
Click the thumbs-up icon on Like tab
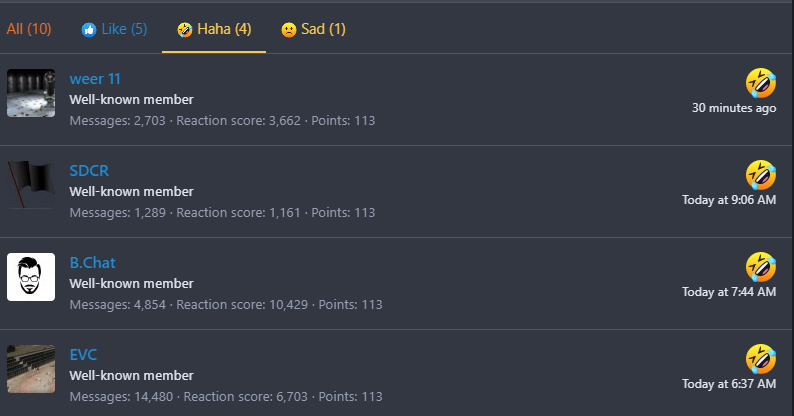pyautogui.click(x=89, y=30)
